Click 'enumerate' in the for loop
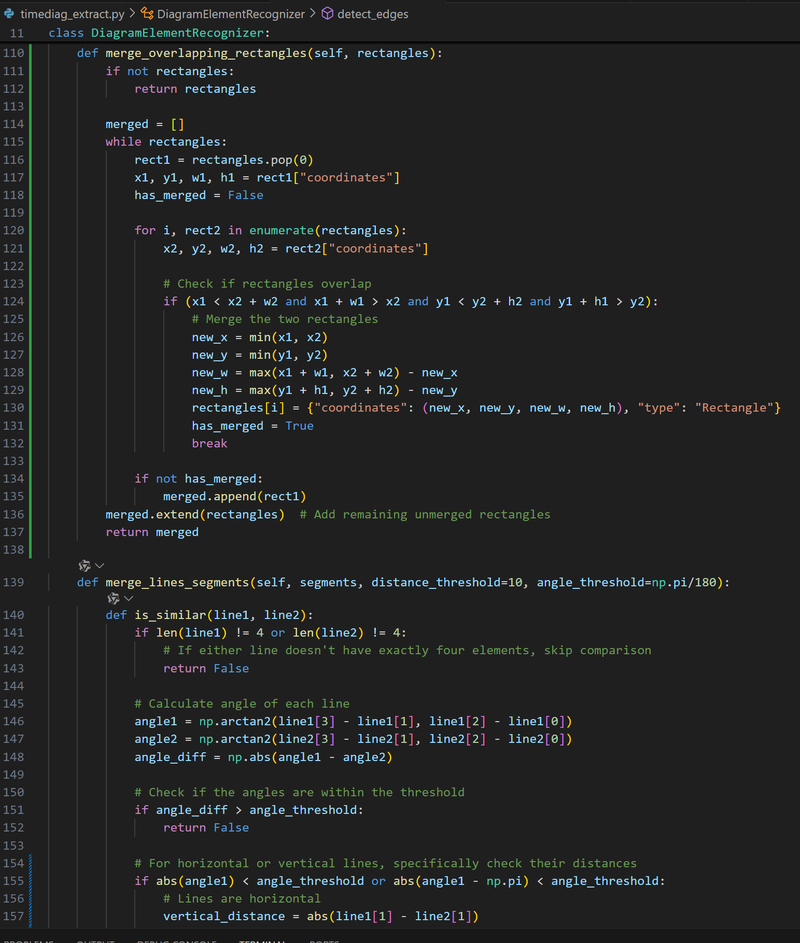Screen dimensions: 800x943 coord(282,230)
